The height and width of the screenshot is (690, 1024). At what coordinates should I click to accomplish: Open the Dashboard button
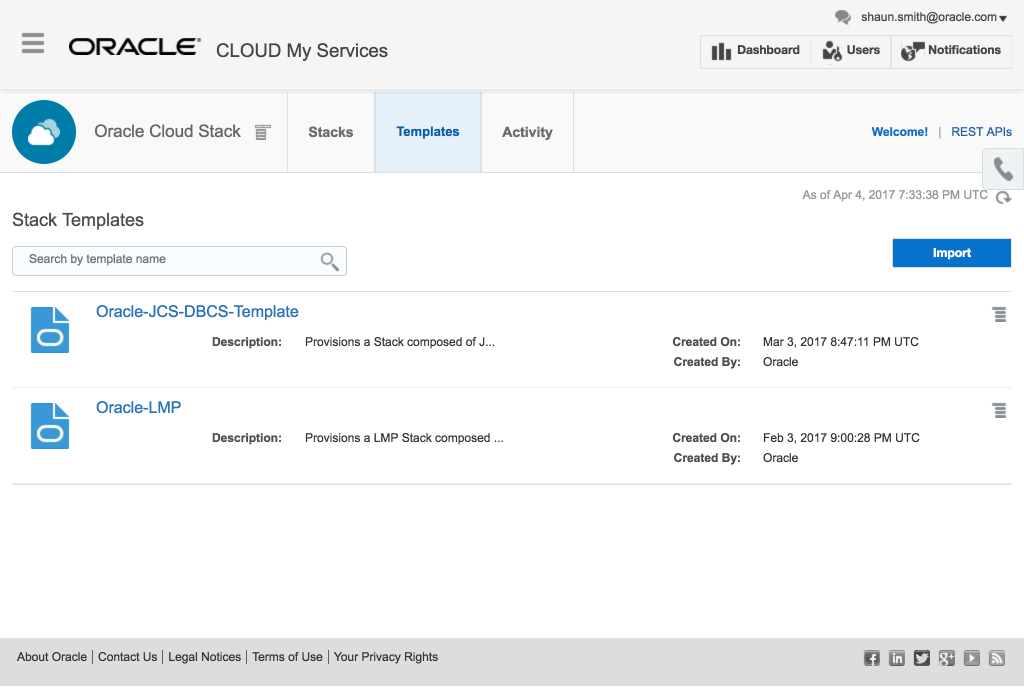pyautogui.click(x=755, y=51)
